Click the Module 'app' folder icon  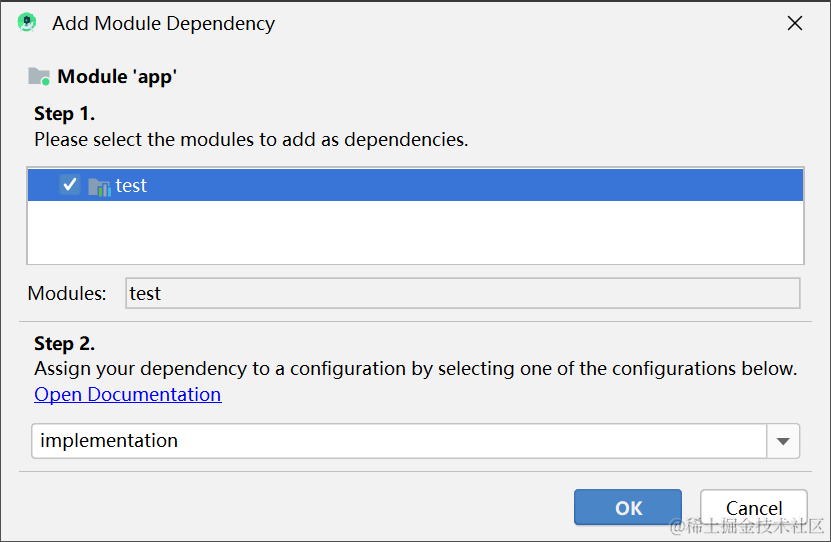pyautogui.click(x=39, y=77)
